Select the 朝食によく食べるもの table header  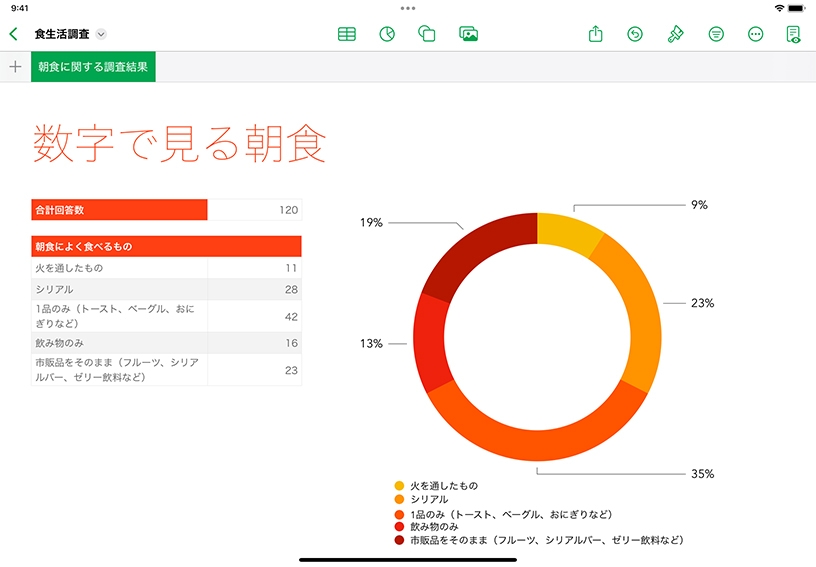(166, 246)
